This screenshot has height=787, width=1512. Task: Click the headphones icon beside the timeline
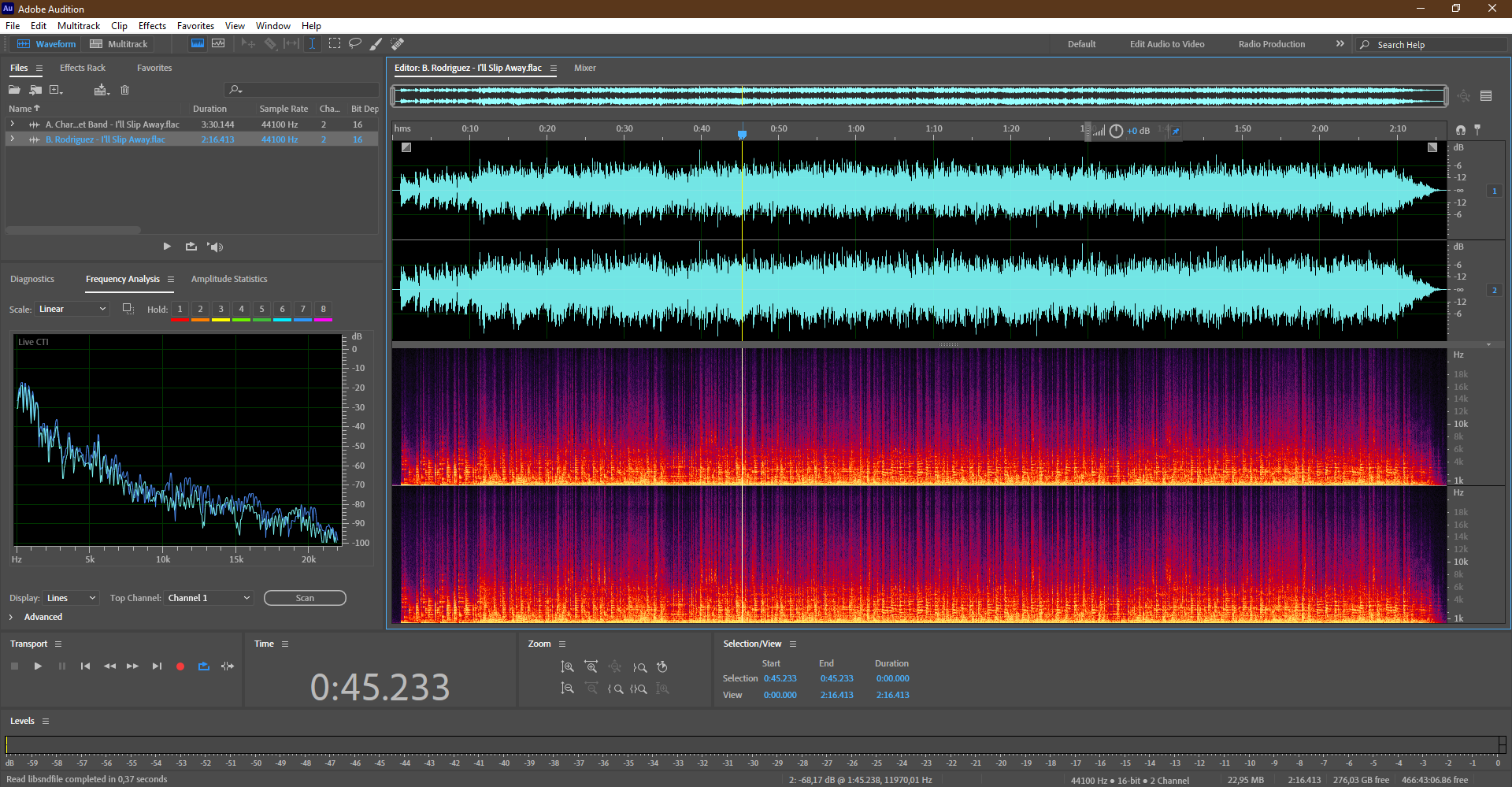pos(1461,130)
